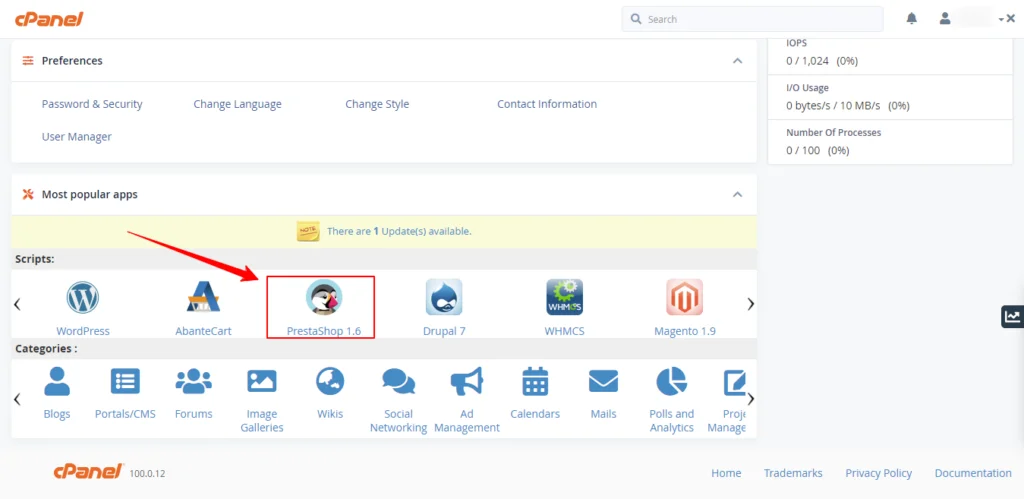Click the PrestaShop 1.6 icon

[324, 298]
